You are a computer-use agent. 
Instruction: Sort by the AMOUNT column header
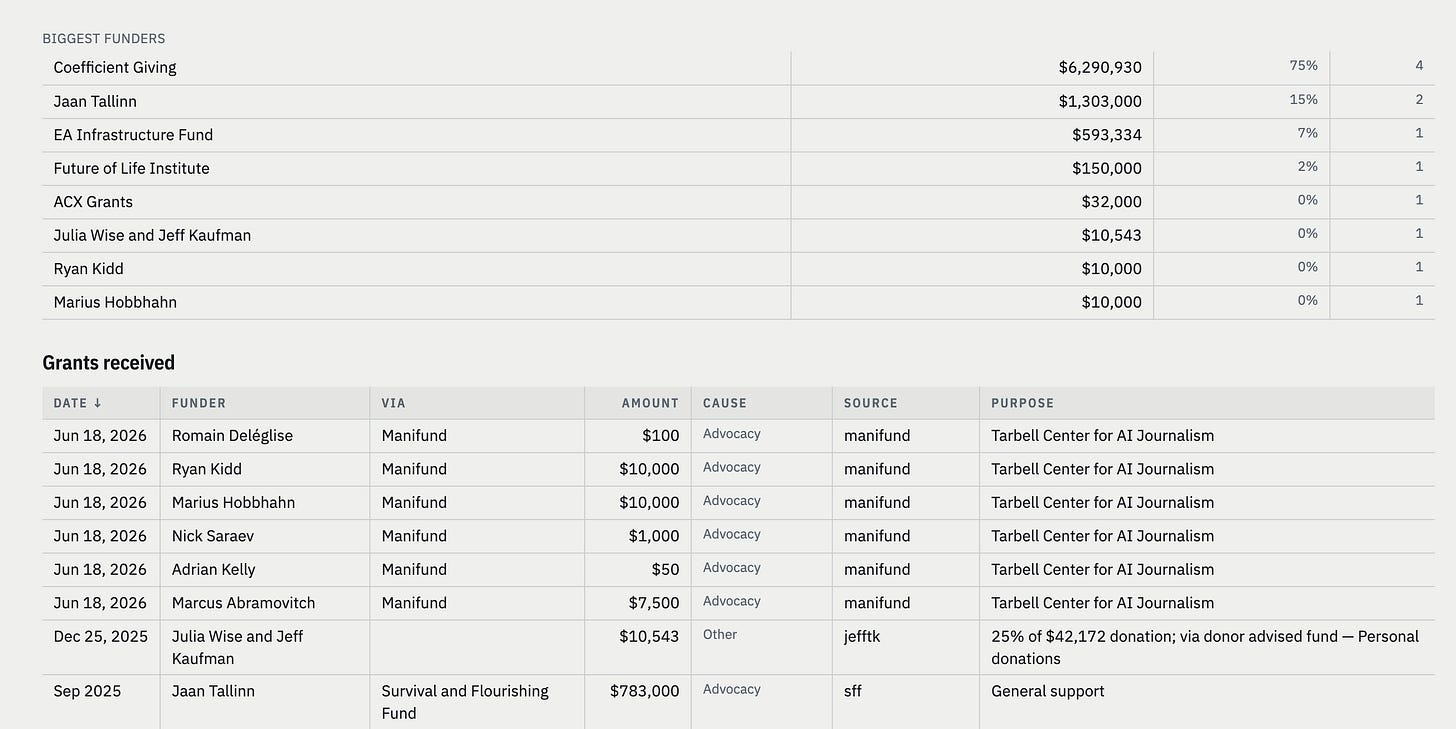click(x=650, y=403)
